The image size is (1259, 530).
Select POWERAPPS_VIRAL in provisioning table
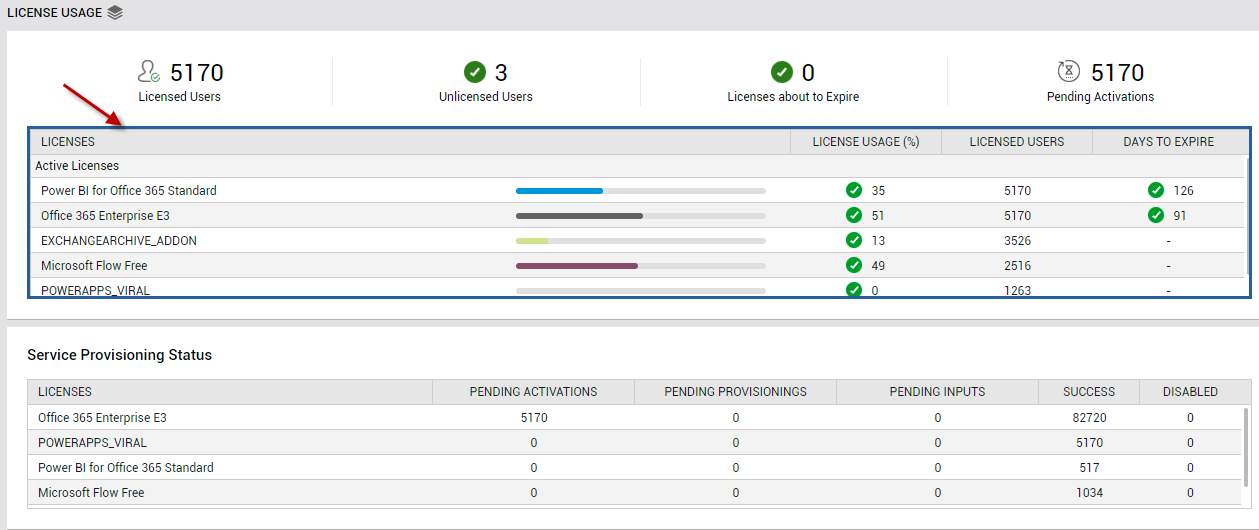coord(635,442)
